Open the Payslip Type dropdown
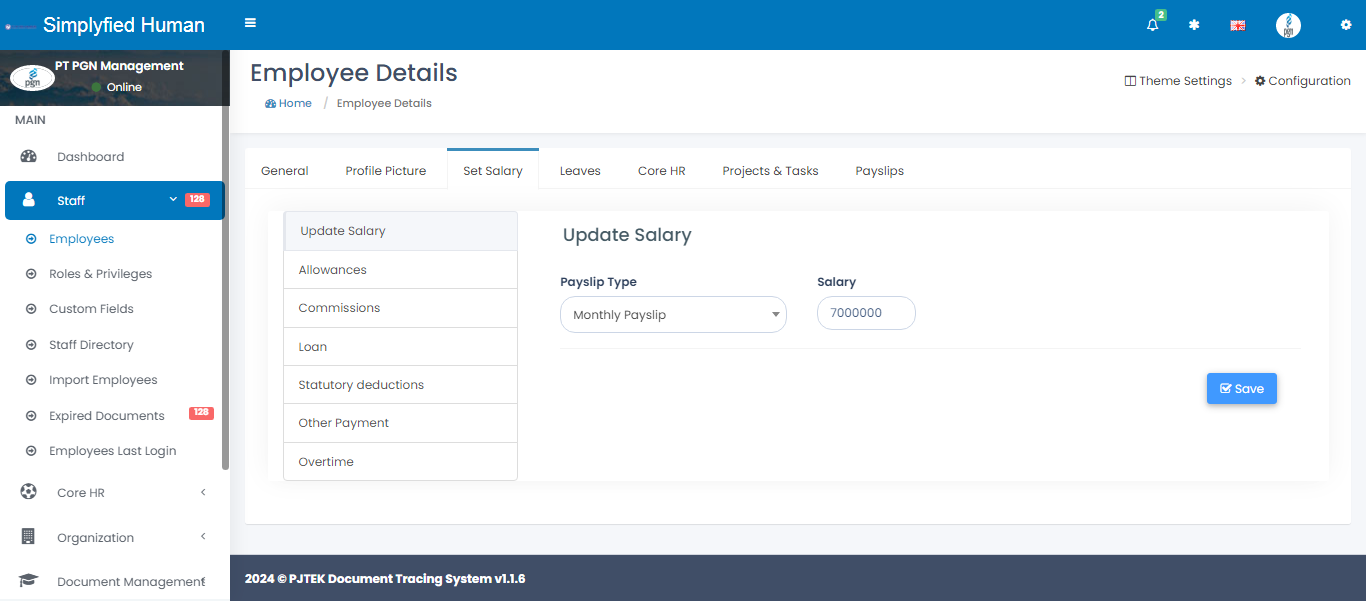1366x602 pixels. (x=673, y=314)
